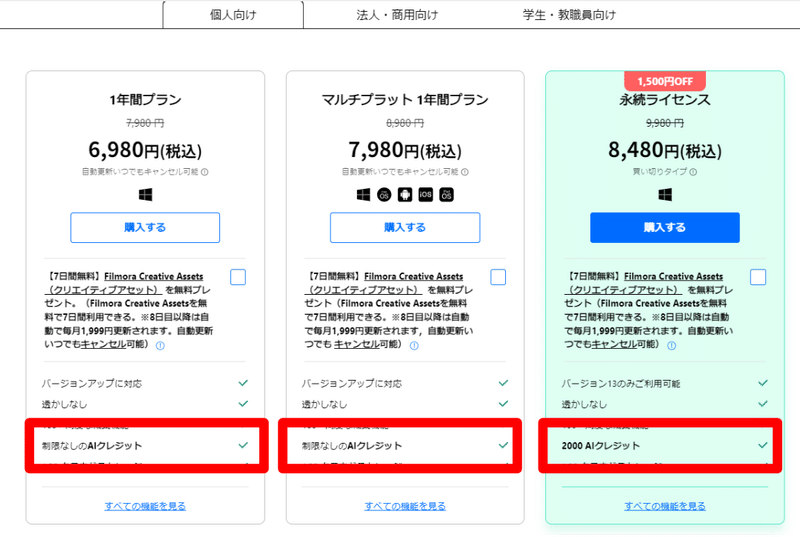The height and width of the screenshot is (537, 800).
Task: Open the Filmora Creative Assets link in 永続ライセンス
Action: coord(673,276)
